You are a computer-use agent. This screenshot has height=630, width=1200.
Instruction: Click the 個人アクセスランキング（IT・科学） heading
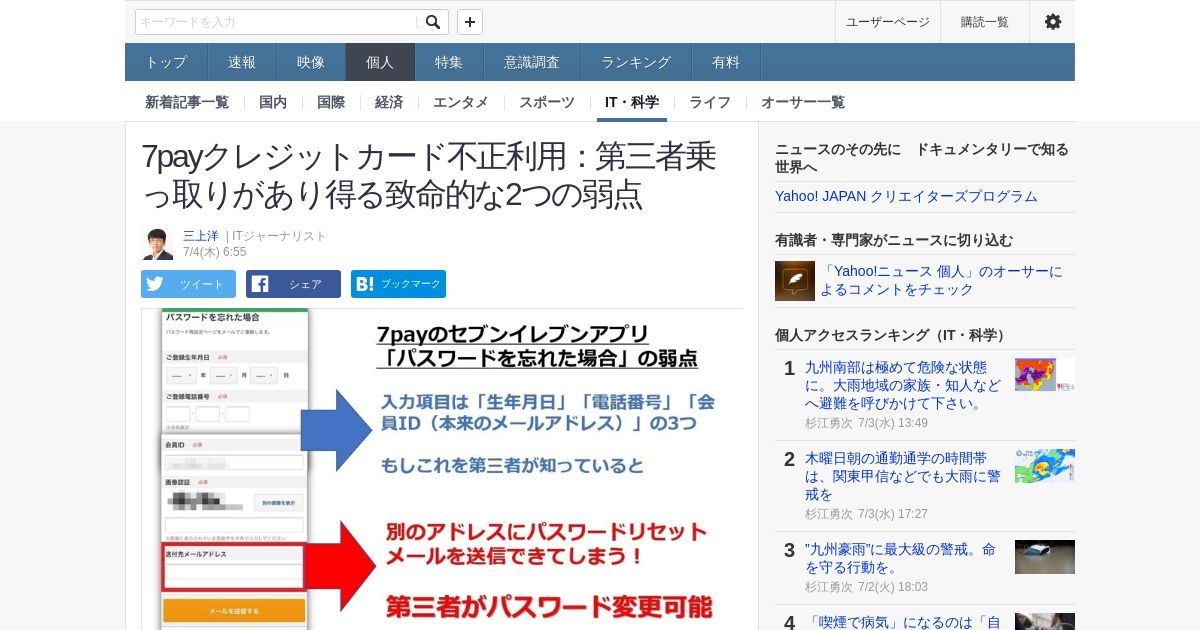click(x=893, y=334)
